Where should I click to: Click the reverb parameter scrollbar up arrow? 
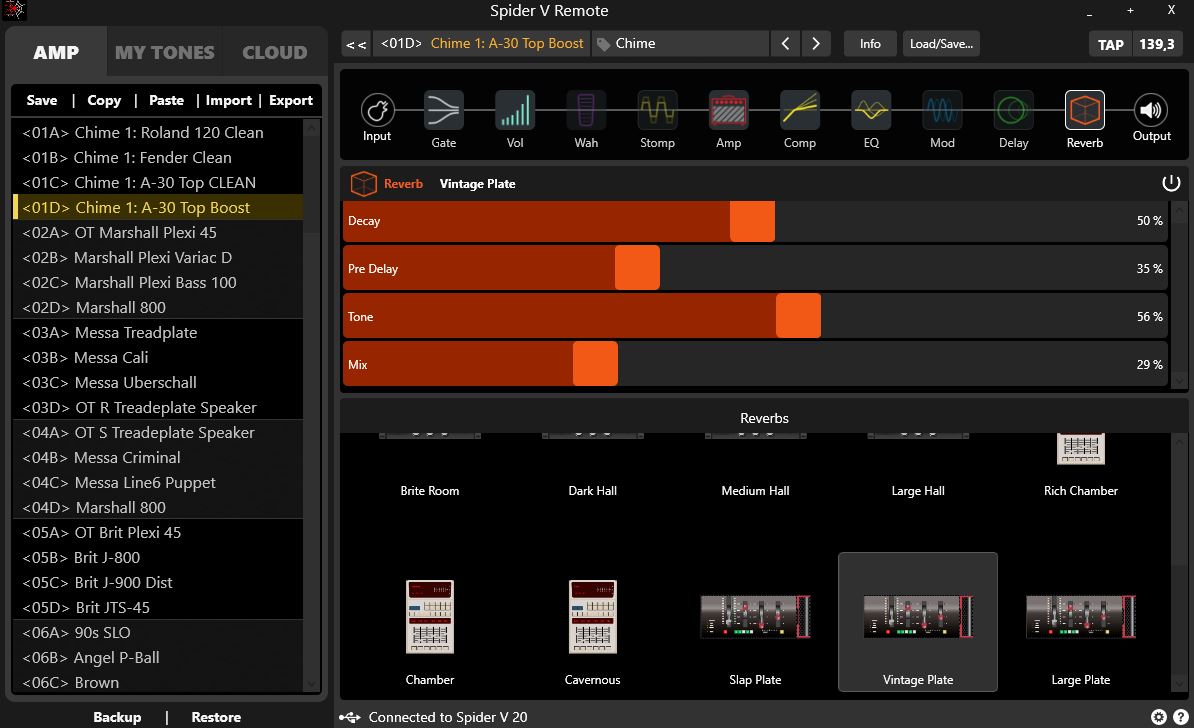pos(1180,209)
